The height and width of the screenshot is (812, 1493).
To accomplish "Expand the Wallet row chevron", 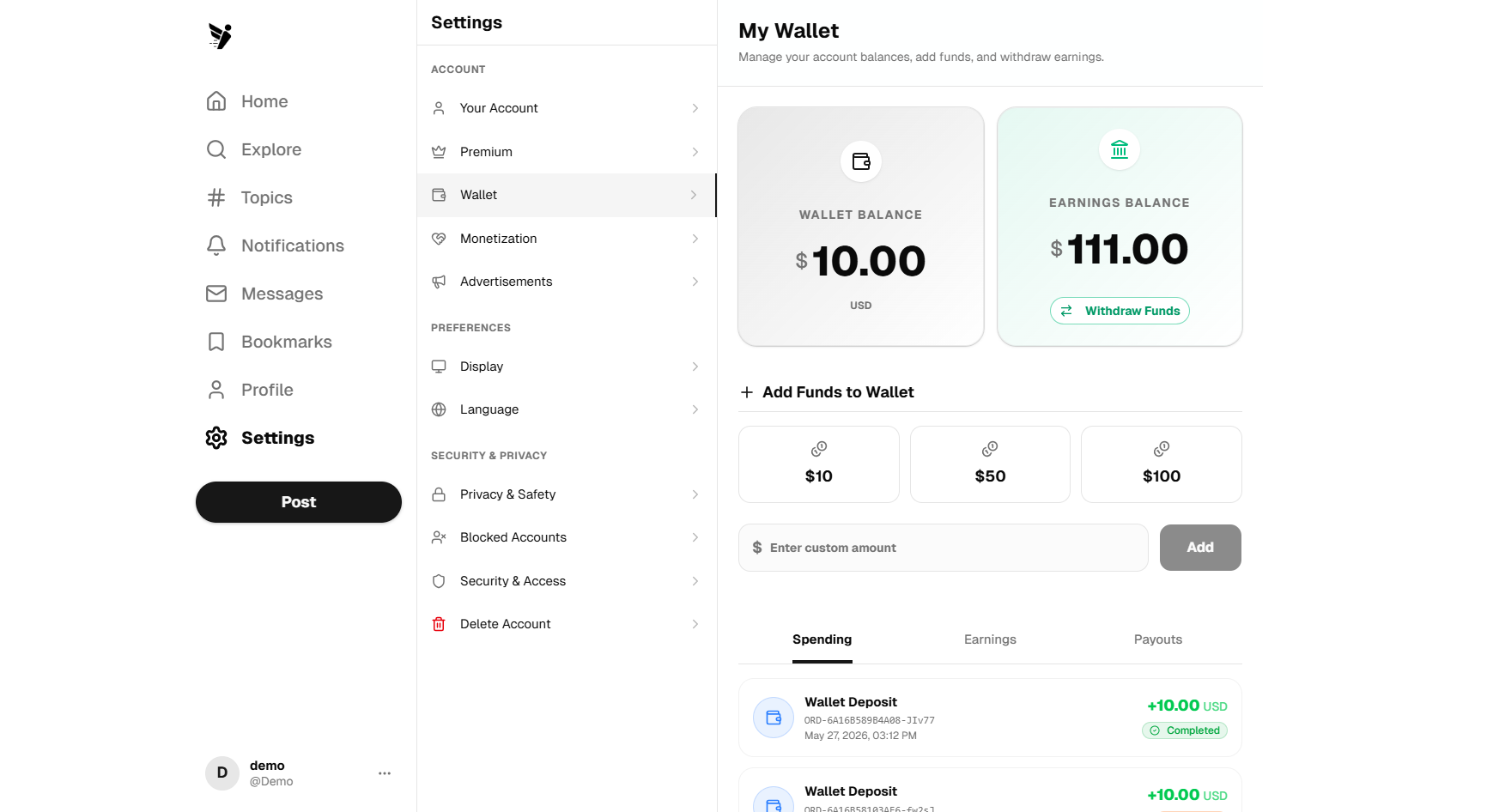I will [694, 195].
